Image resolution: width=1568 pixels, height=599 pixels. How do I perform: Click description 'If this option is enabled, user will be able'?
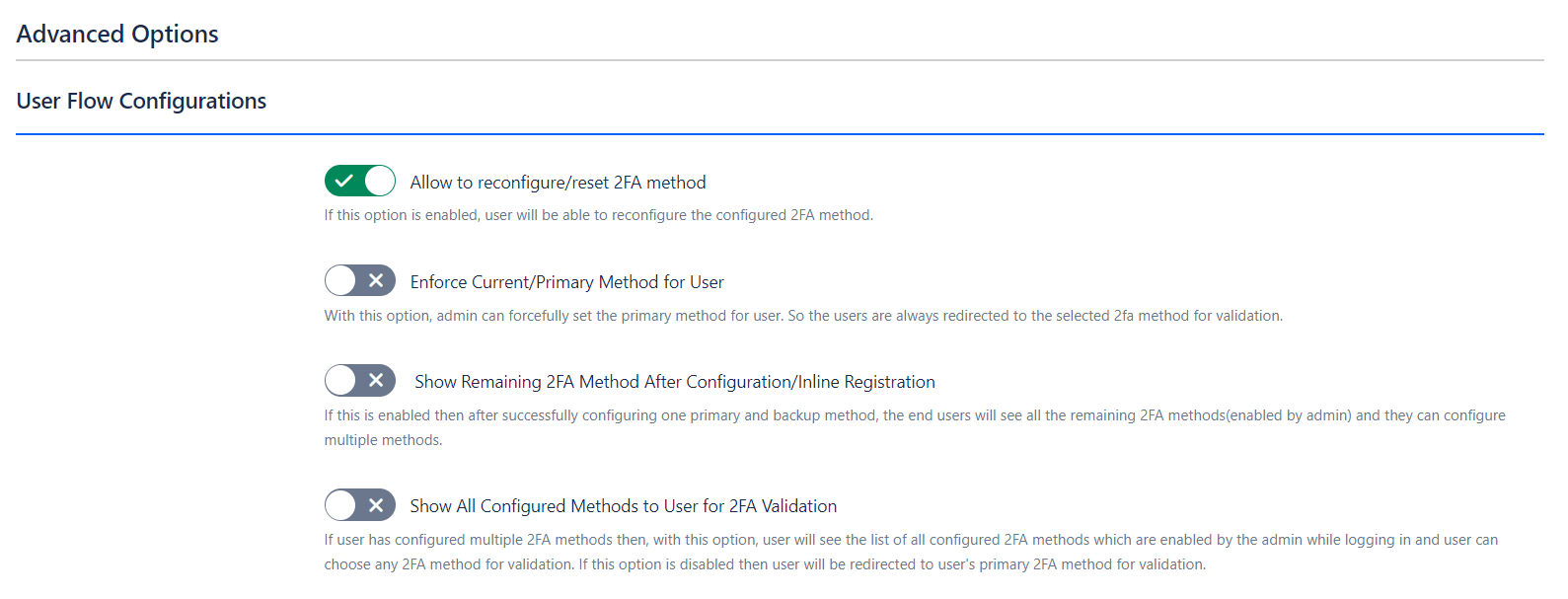click(x=598, y=215)
